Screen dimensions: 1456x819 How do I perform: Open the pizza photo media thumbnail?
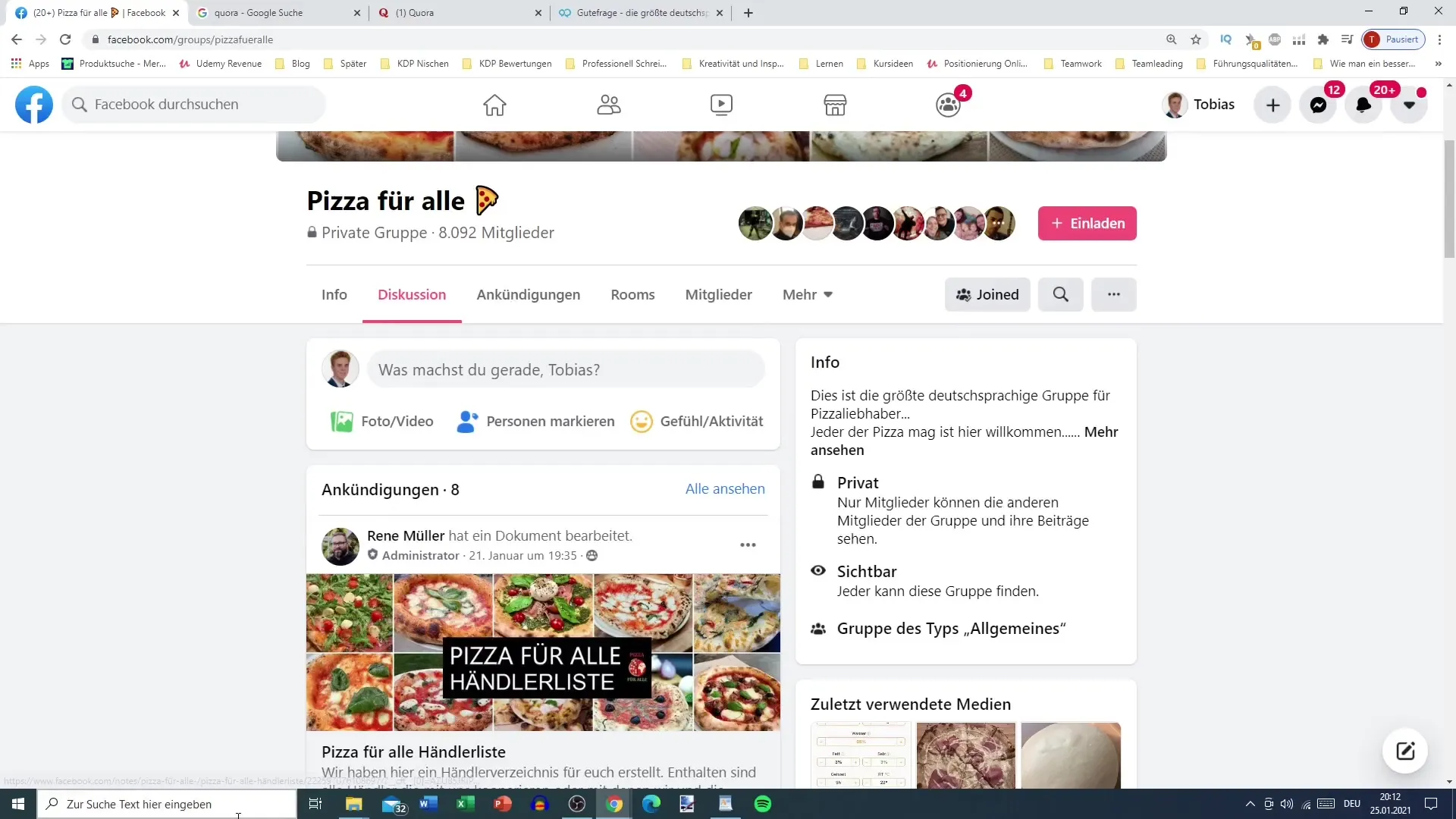965,755
